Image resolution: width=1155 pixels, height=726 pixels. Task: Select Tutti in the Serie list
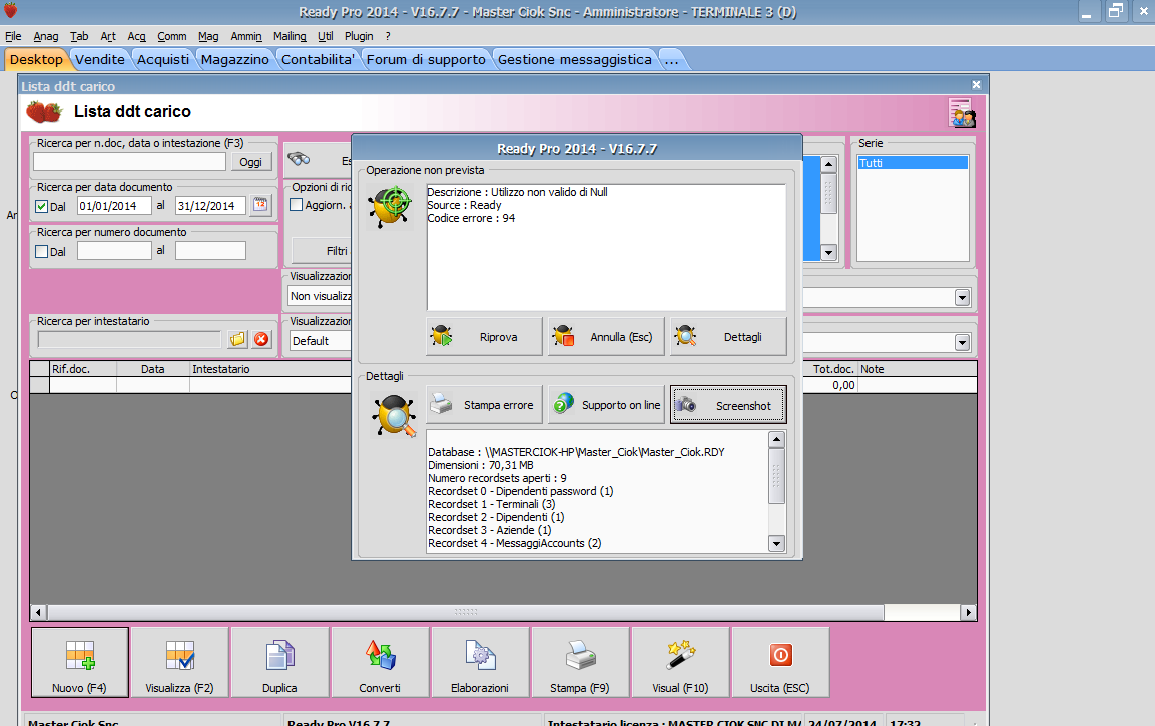pos(912,163)
